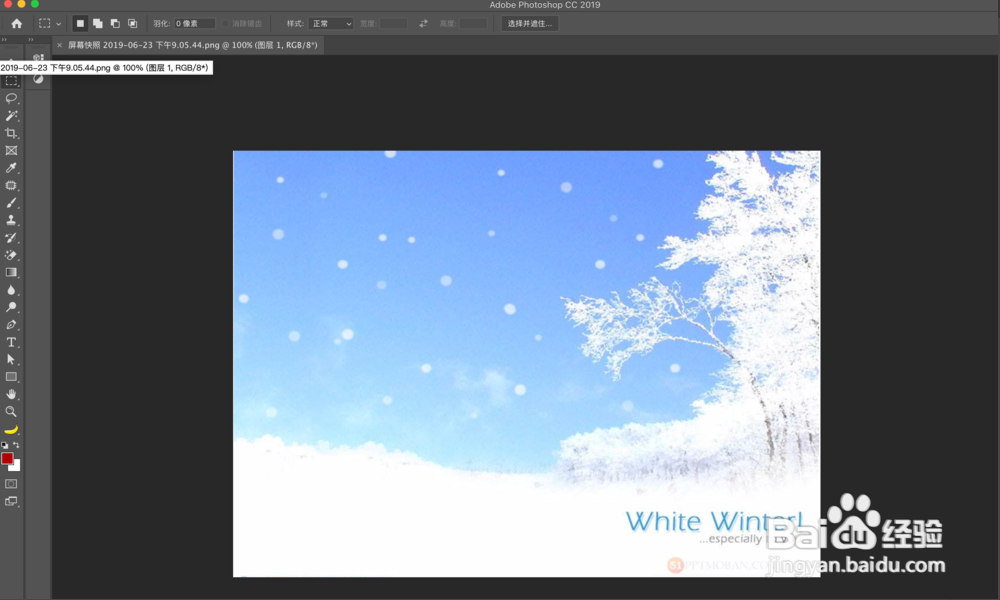This screenshot has height=600, width=1000.
Task: Click the 选择并遮住 Select and Mask button
Action: point(529,24)
